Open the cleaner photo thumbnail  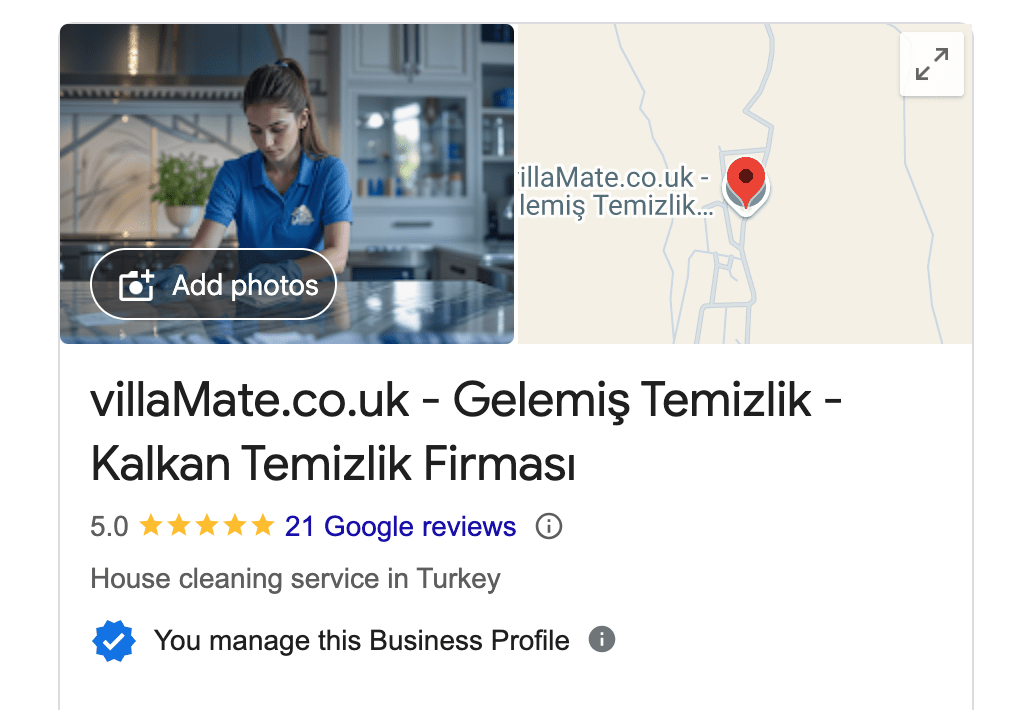tap(287, 184)
